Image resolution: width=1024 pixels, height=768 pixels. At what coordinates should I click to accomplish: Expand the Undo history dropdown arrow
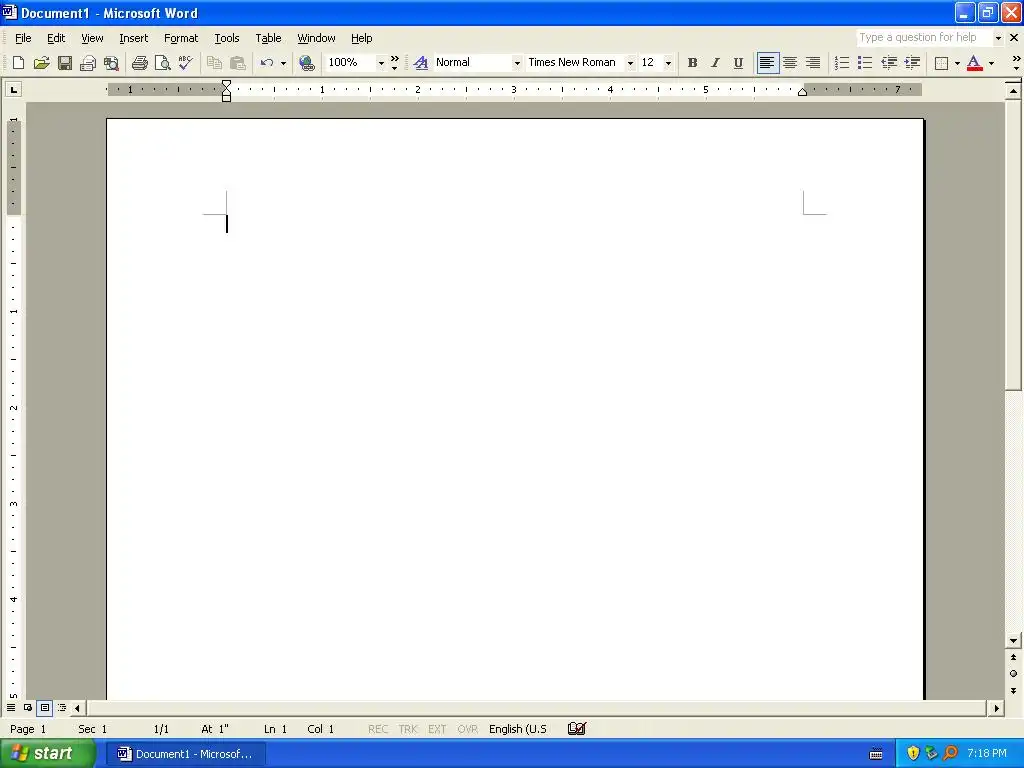pyautogui.click(x=283, y=63)
